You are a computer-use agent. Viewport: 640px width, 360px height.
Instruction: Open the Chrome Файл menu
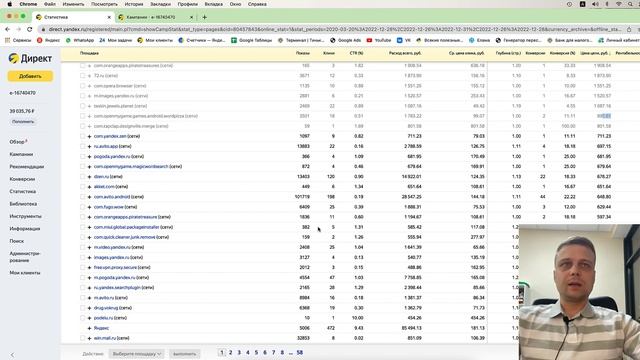point(50,4)
